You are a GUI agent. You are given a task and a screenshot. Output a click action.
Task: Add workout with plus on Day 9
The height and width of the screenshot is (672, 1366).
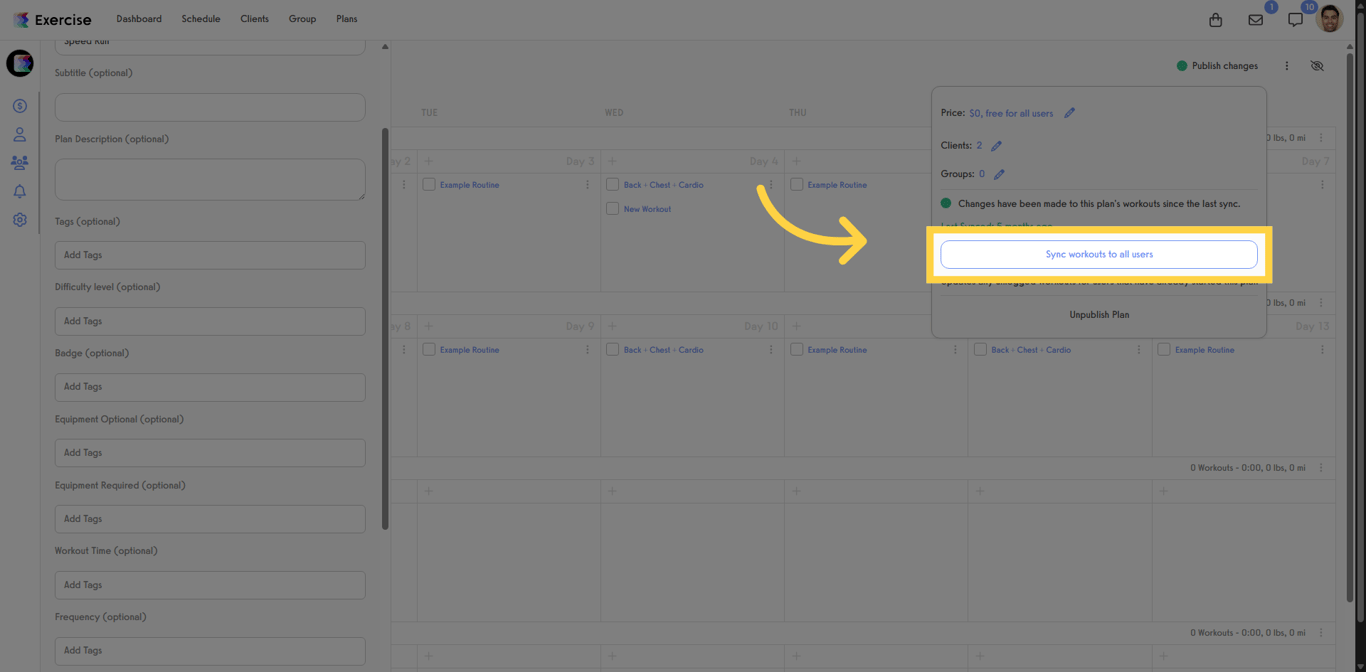point(428,326)
